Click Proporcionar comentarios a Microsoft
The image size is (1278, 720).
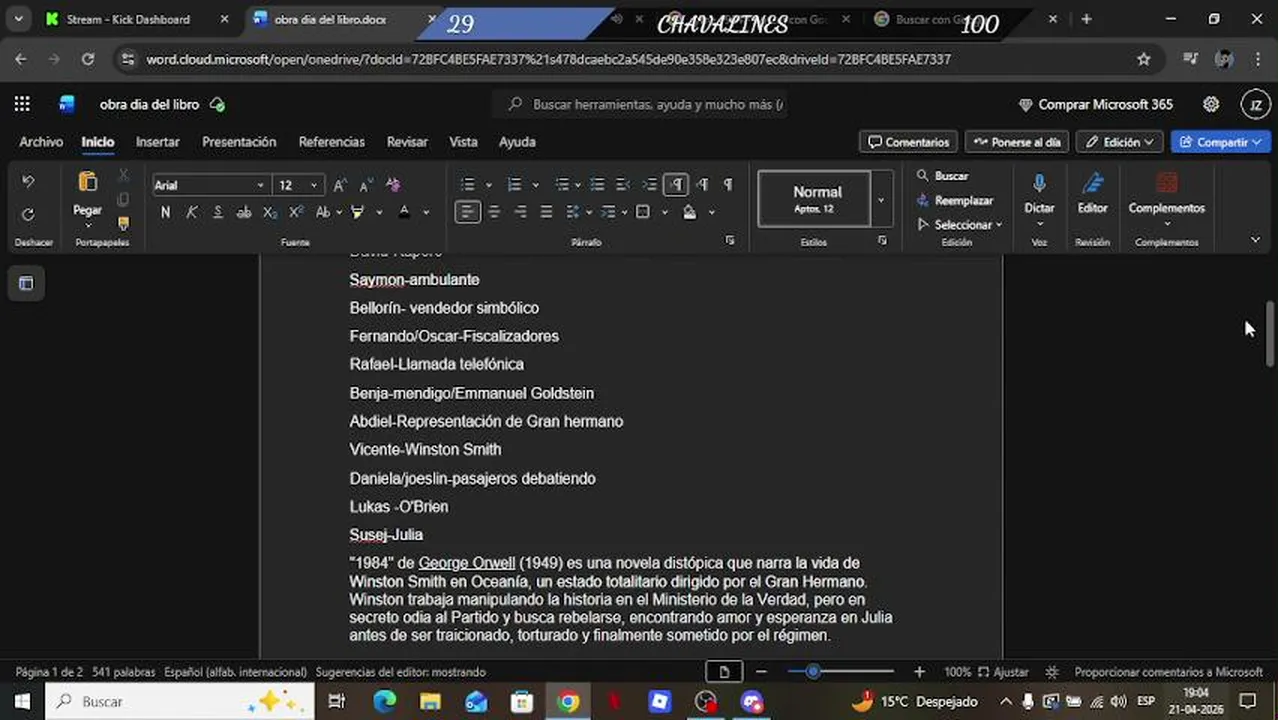click(x=1168, y=672)
